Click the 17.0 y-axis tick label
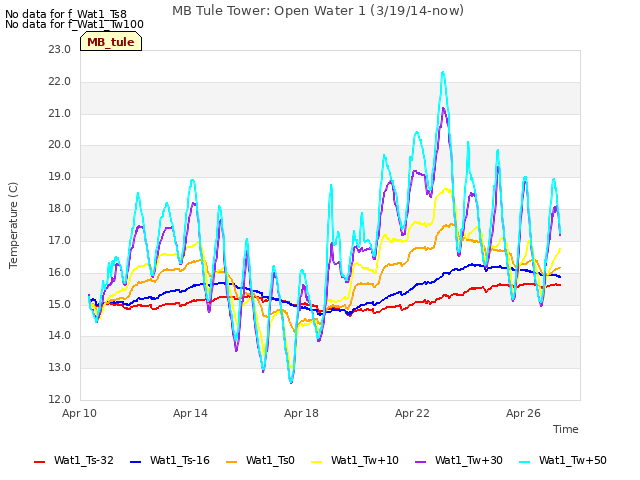The height and width of the screenshot is (480, 640). pos(60,240)
